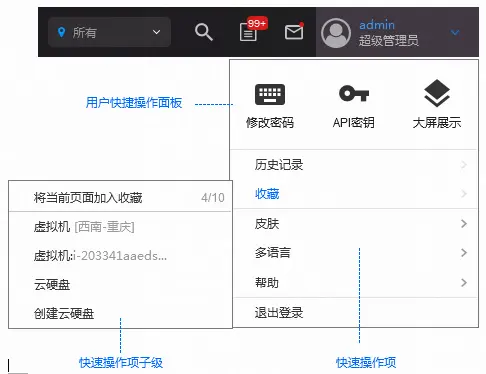Expand the 帮助 submenu arrow
Viewport: 486px width, 374px height.
click(x=464, y=282)
